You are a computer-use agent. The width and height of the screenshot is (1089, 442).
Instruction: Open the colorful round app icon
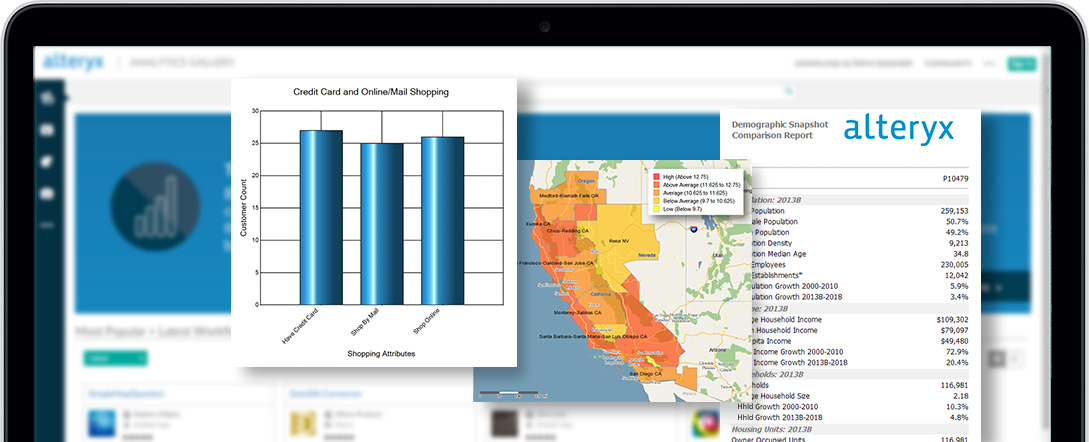pyautogui.click(x=706, y=423)
